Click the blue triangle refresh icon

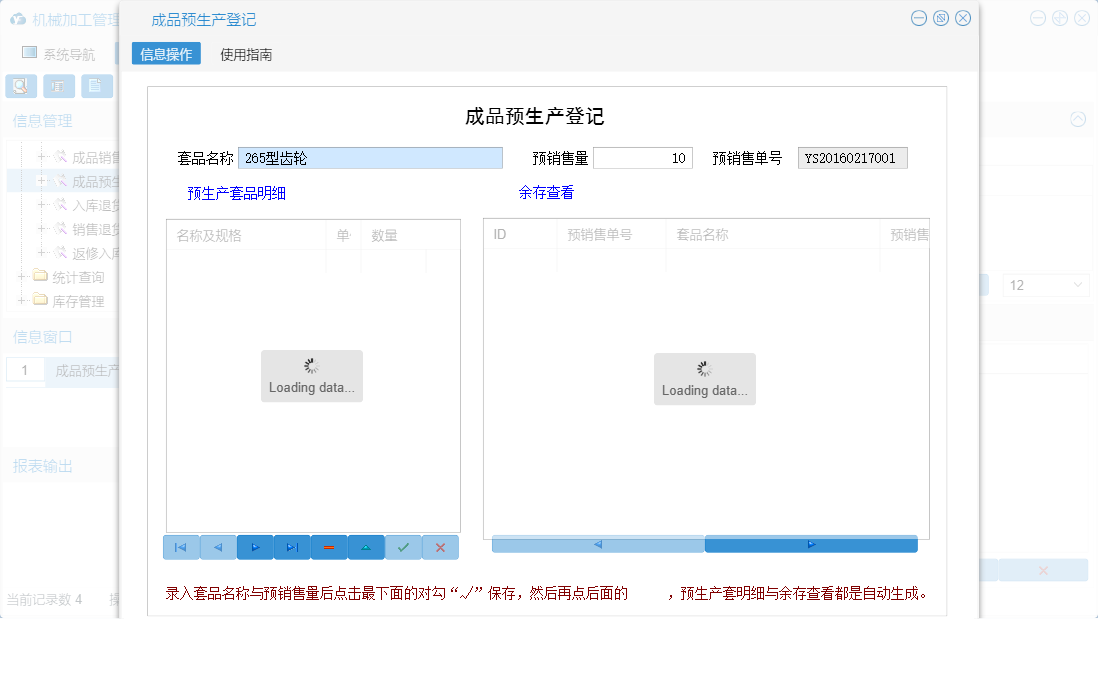click(366, 547)
